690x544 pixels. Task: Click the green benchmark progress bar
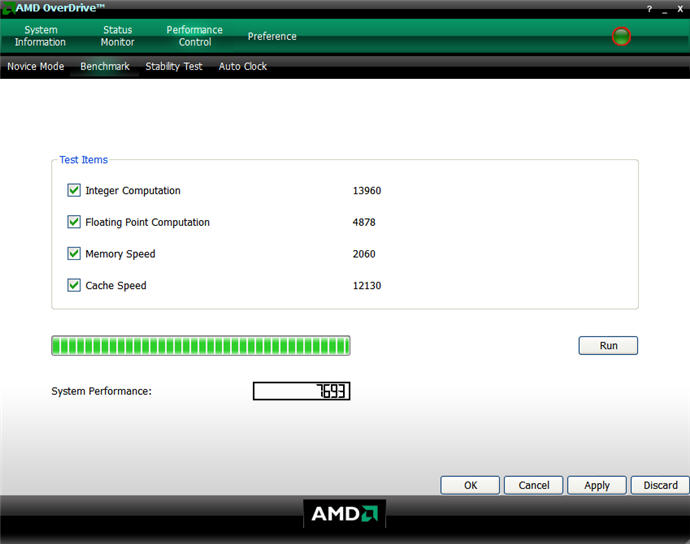pos(201,346)
